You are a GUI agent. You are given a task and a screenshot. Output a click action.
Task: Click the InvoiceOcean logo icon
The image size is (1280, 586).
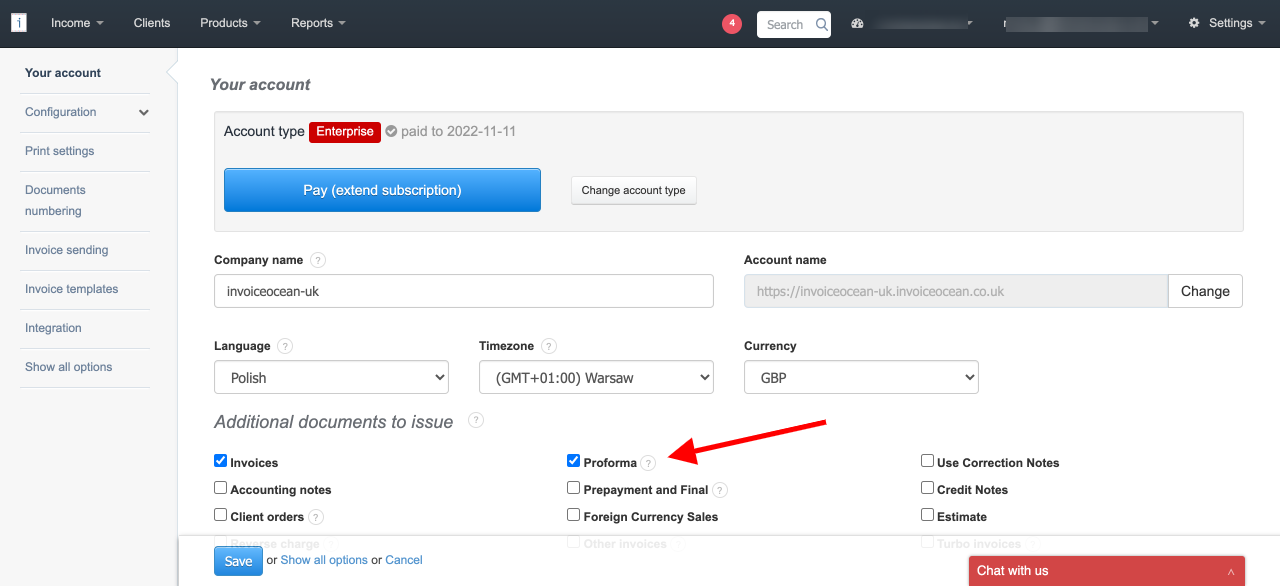click(18, 23)
